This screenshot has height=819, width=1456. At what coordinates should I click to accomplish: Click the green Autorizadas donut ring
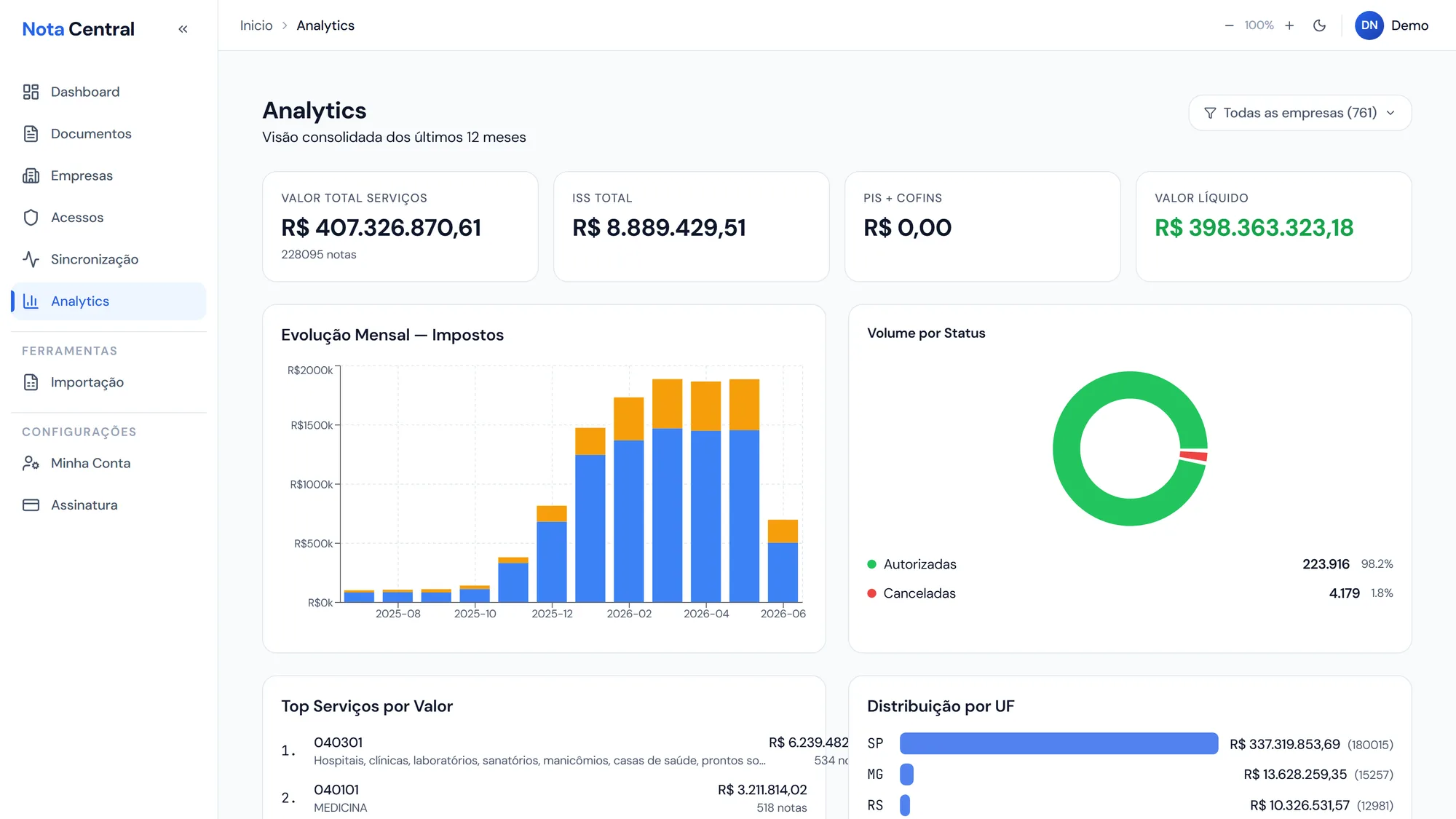pos(1067,449)
